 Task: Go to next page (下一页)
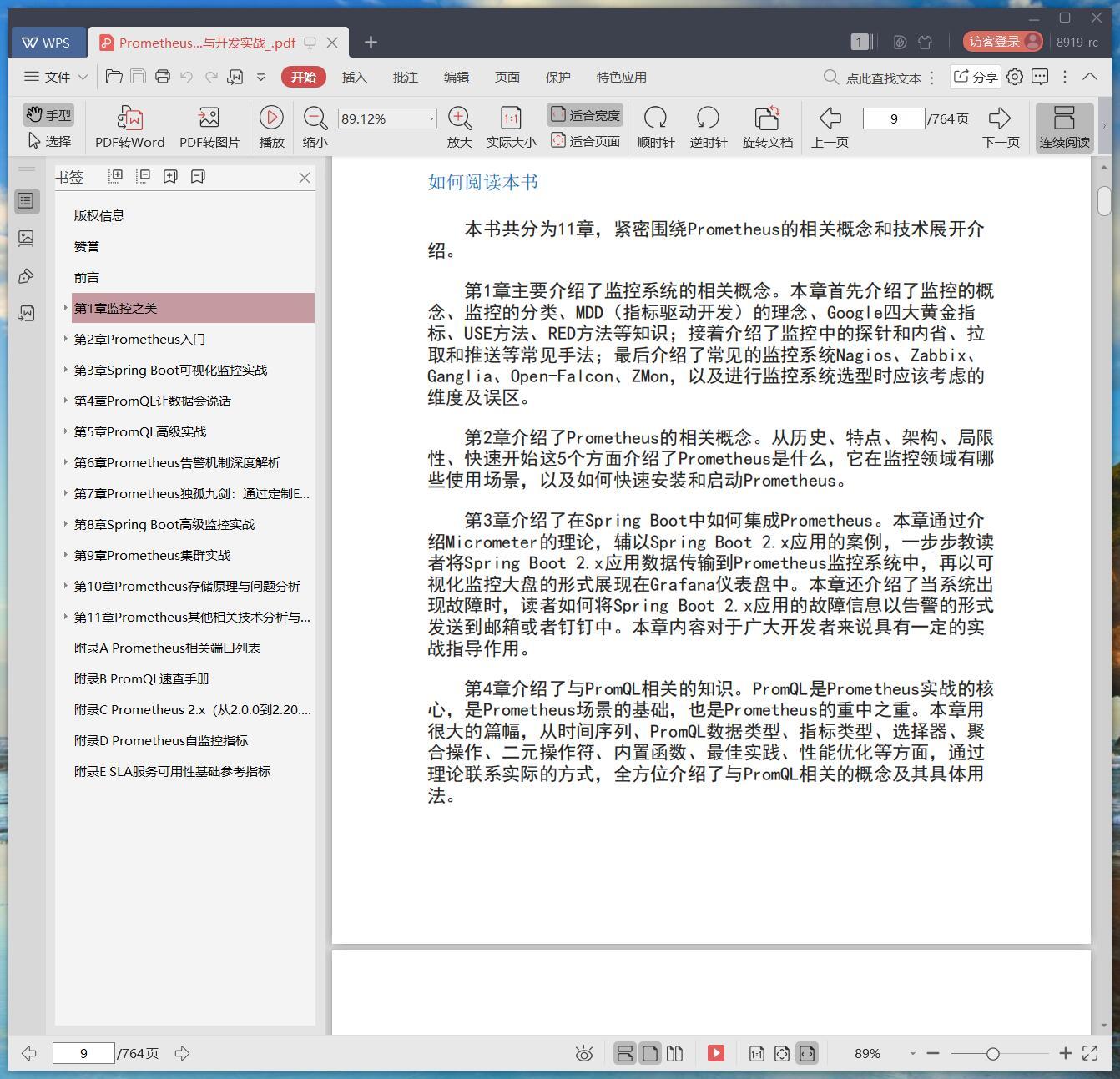click(x=1001, y=128)
